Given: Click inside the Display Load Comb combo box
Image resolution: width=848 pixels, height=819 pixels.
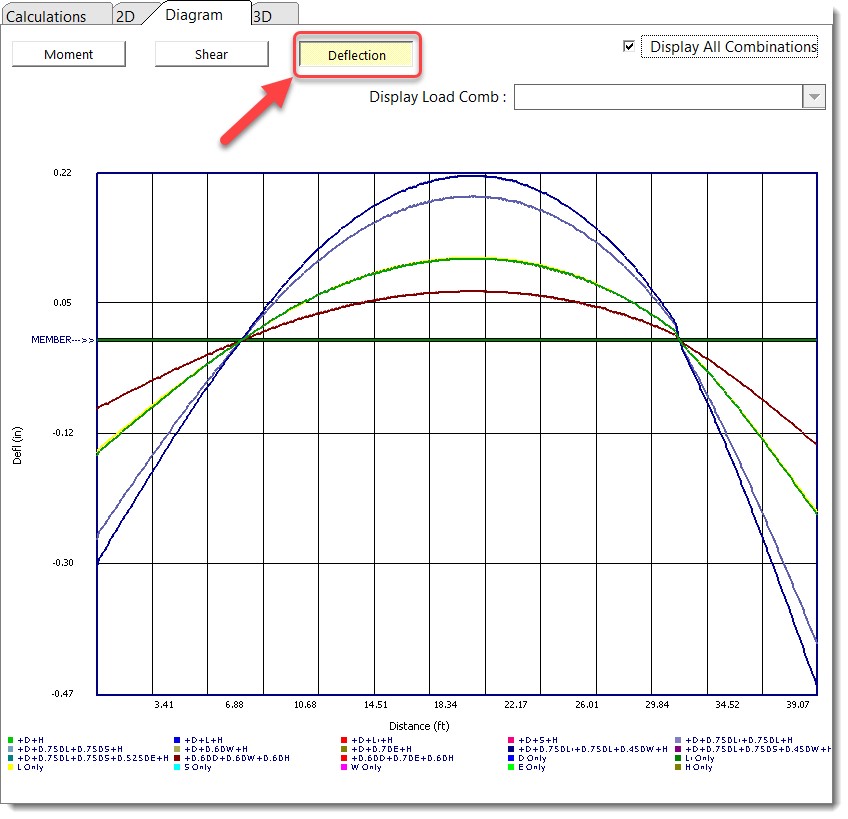Looking at the screenshot, I should 658,97.
